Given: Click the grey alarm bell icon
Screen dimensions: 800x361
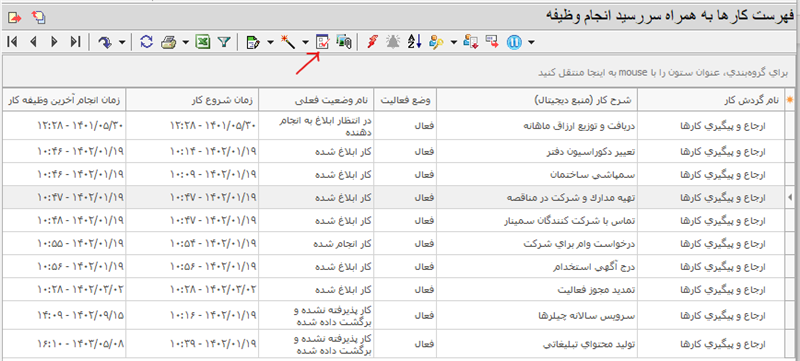Looking at the screenshot, I should click(x=393, y=42).
